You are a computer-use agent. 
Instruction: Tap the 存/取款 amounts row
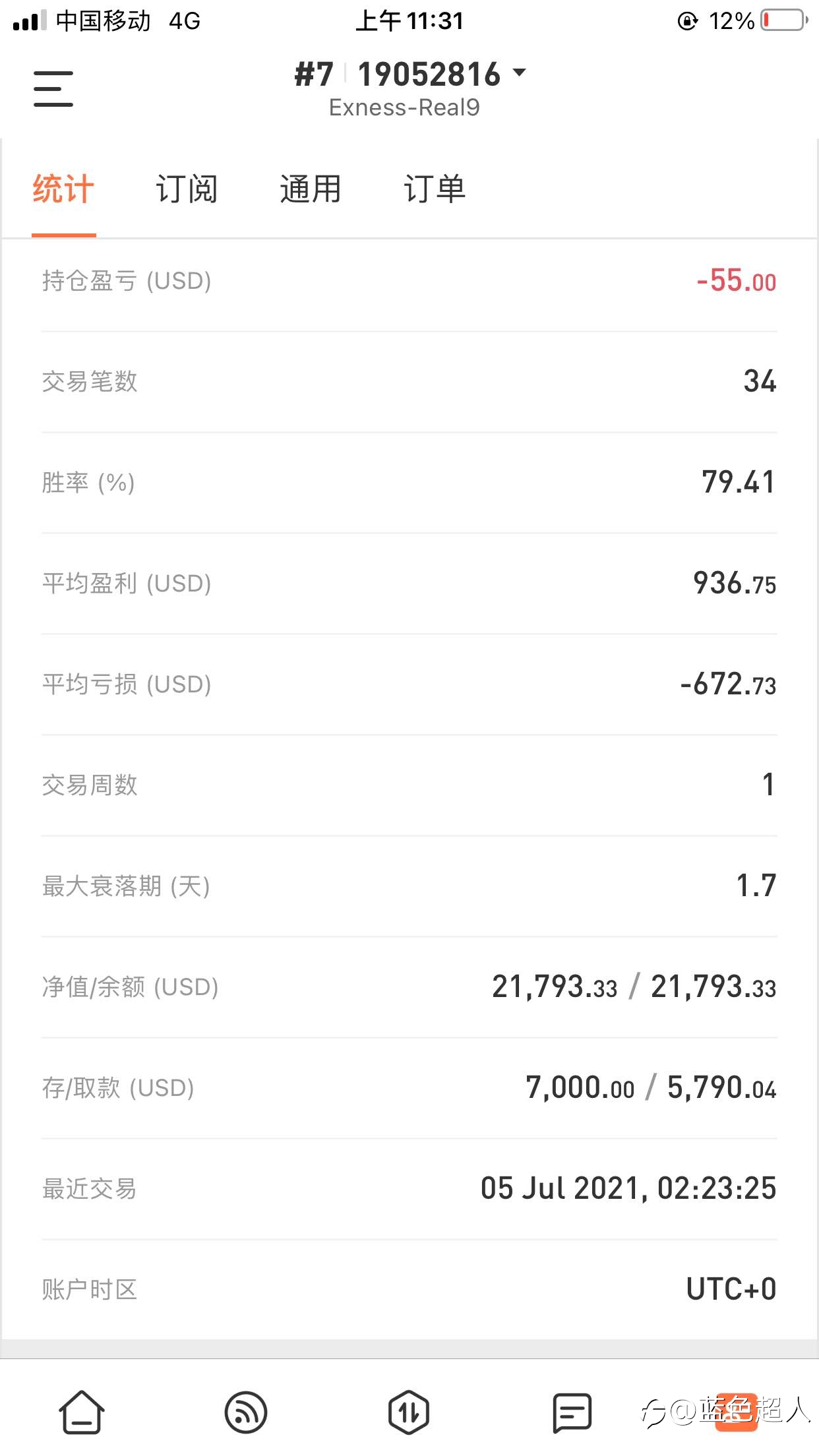tap(409, 1088)
